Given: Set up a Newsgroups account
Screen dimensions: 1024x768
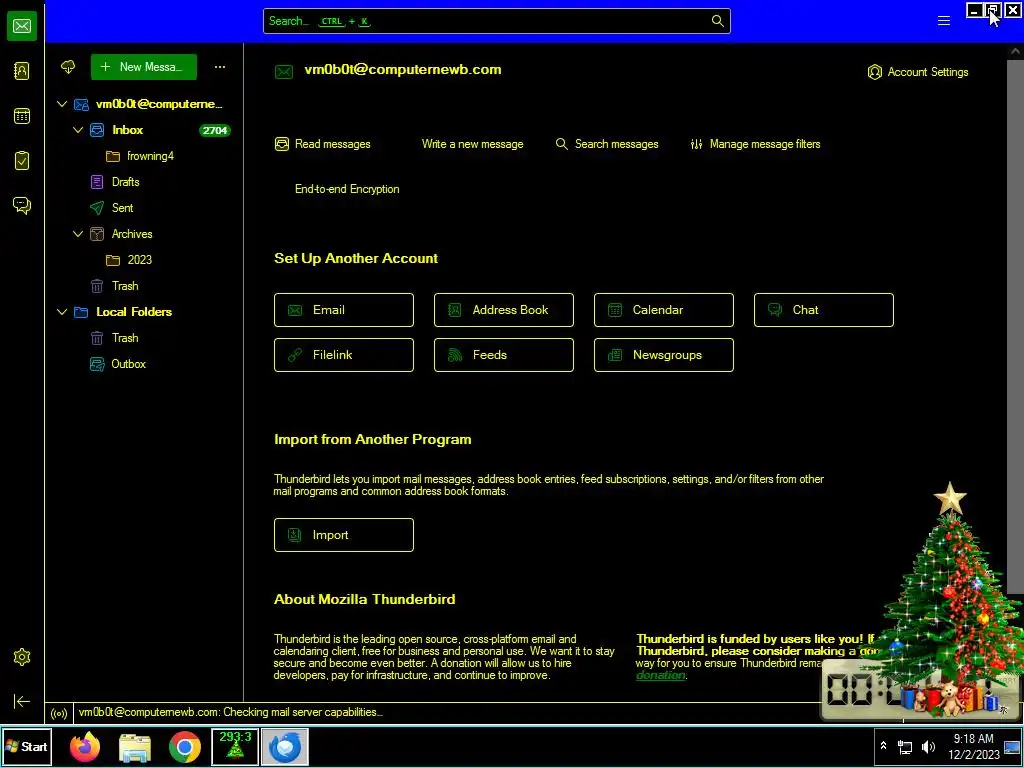Looking at the screenshot, I should (x=664, y=355).
